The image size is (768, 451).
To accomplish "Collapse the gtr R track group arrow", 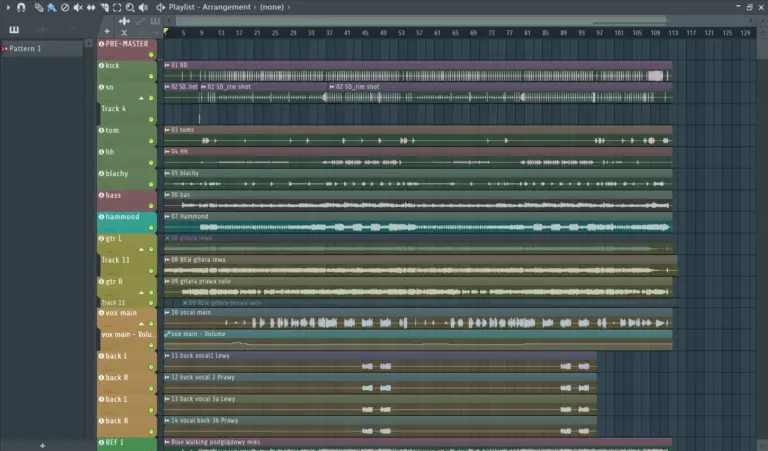I will point(141,293).
